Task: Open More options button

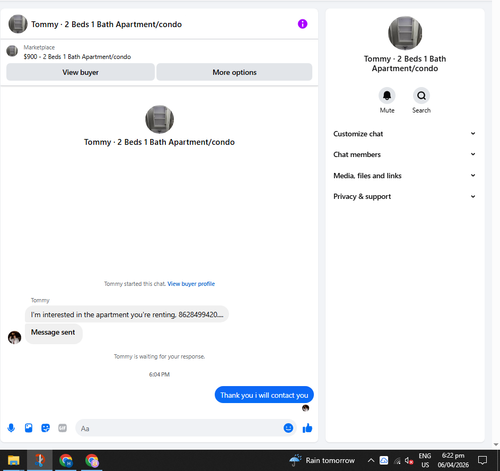Action: pyautogui.click(x=234, y=72)
